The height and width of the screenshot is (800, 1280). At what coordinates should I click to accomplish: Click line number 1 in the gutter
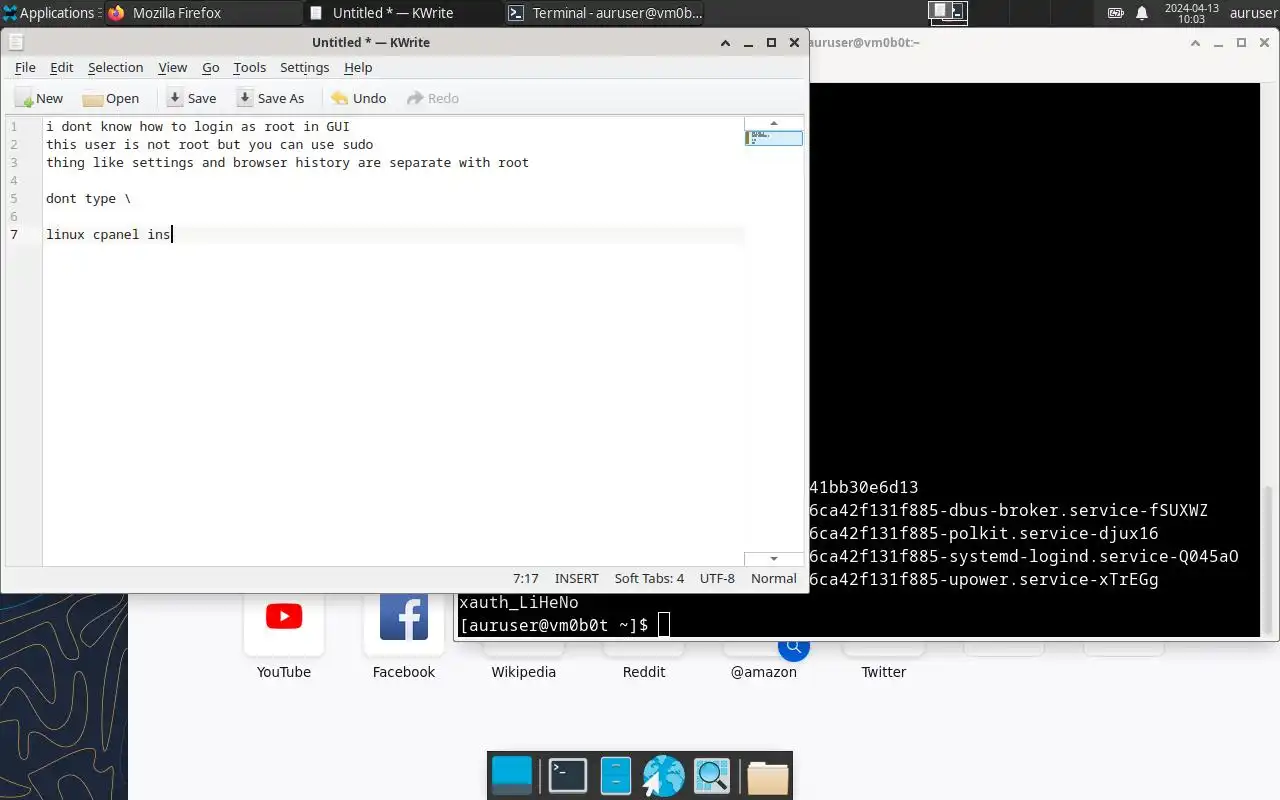pos(14,126)
